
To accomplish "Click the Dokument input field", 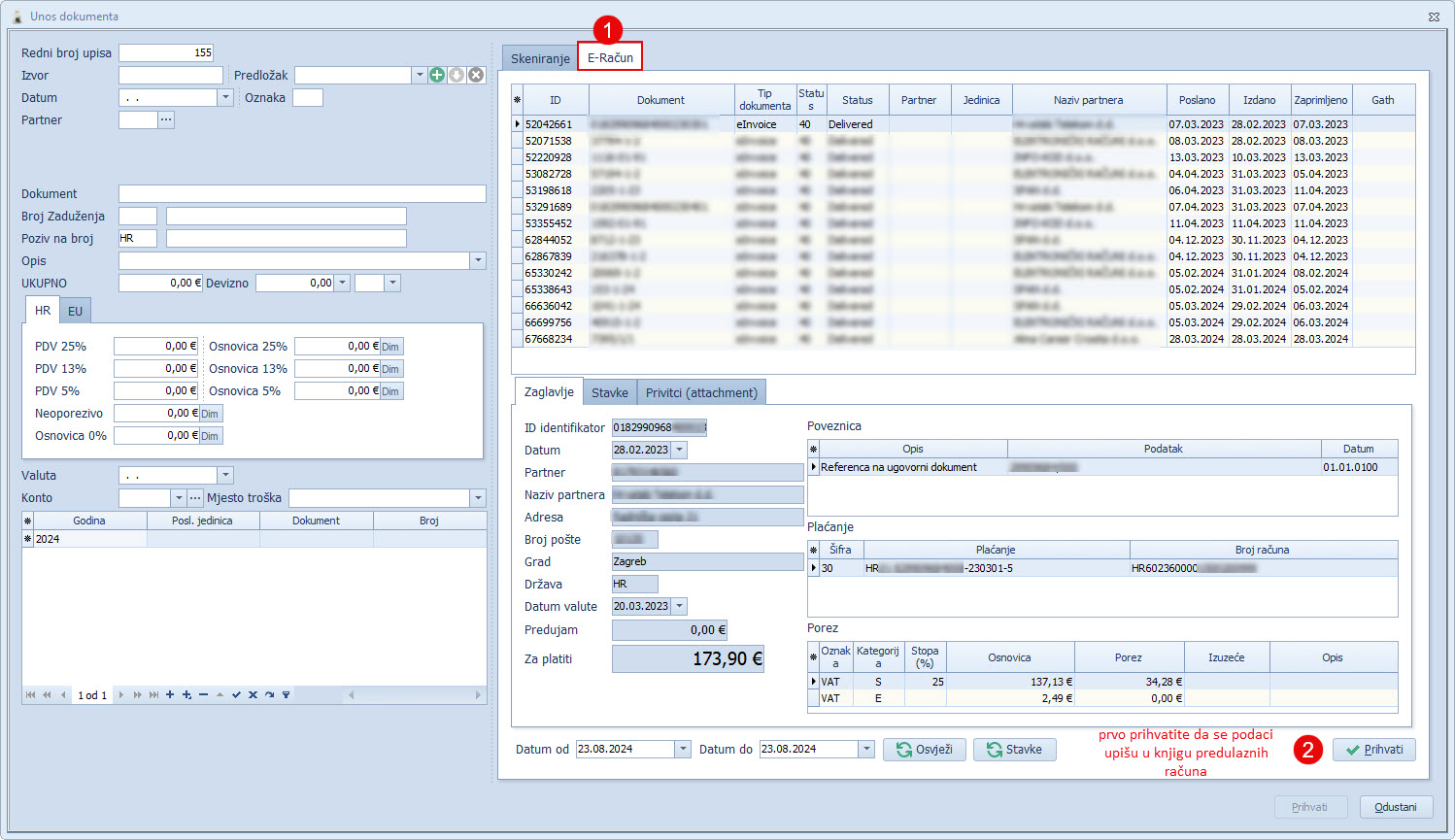I will [302, 194].
